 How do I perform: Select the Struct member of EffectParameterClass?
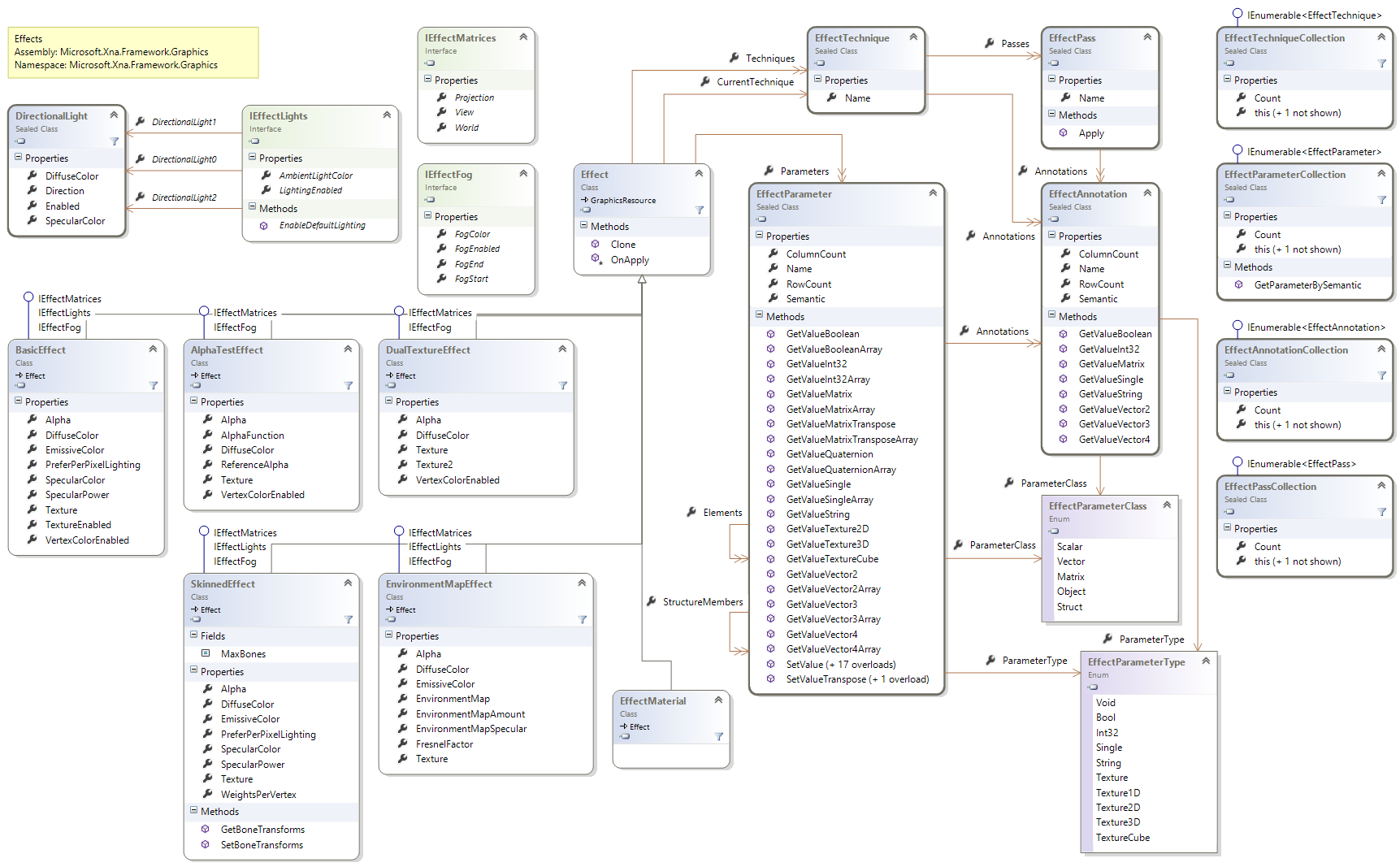pos(1069,607)
